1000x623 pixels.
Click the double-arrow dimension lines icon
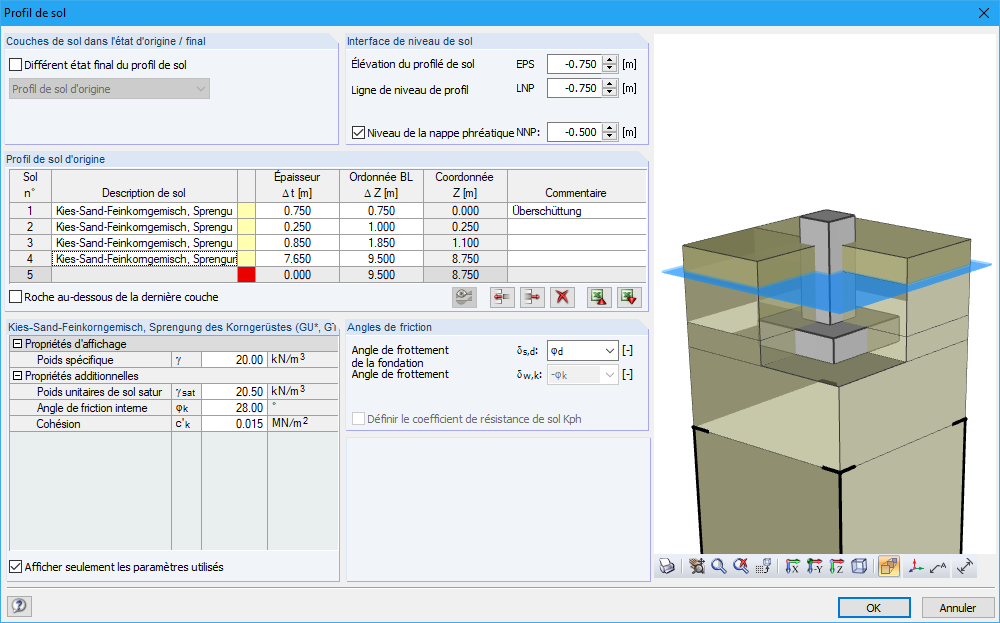965,566
